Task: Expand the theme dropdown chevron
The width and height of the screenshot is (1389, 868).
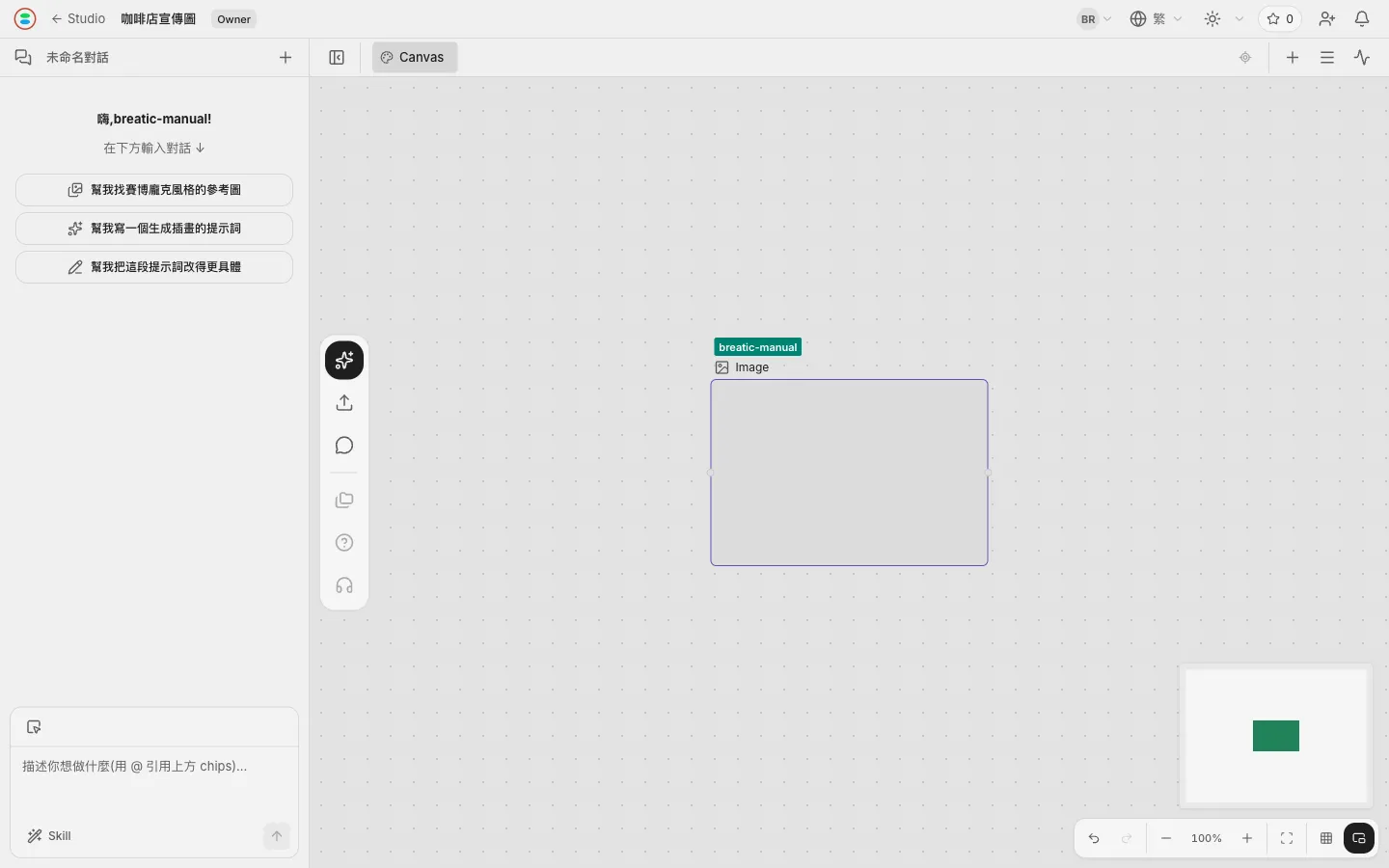Action: click(x=1239, y=18)
